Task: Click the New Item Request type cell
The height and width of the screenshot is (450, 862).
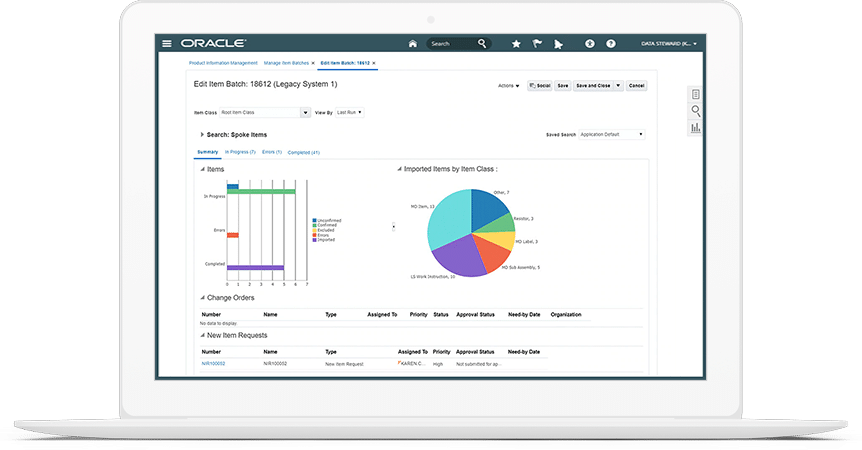Action: pos(344,364)
